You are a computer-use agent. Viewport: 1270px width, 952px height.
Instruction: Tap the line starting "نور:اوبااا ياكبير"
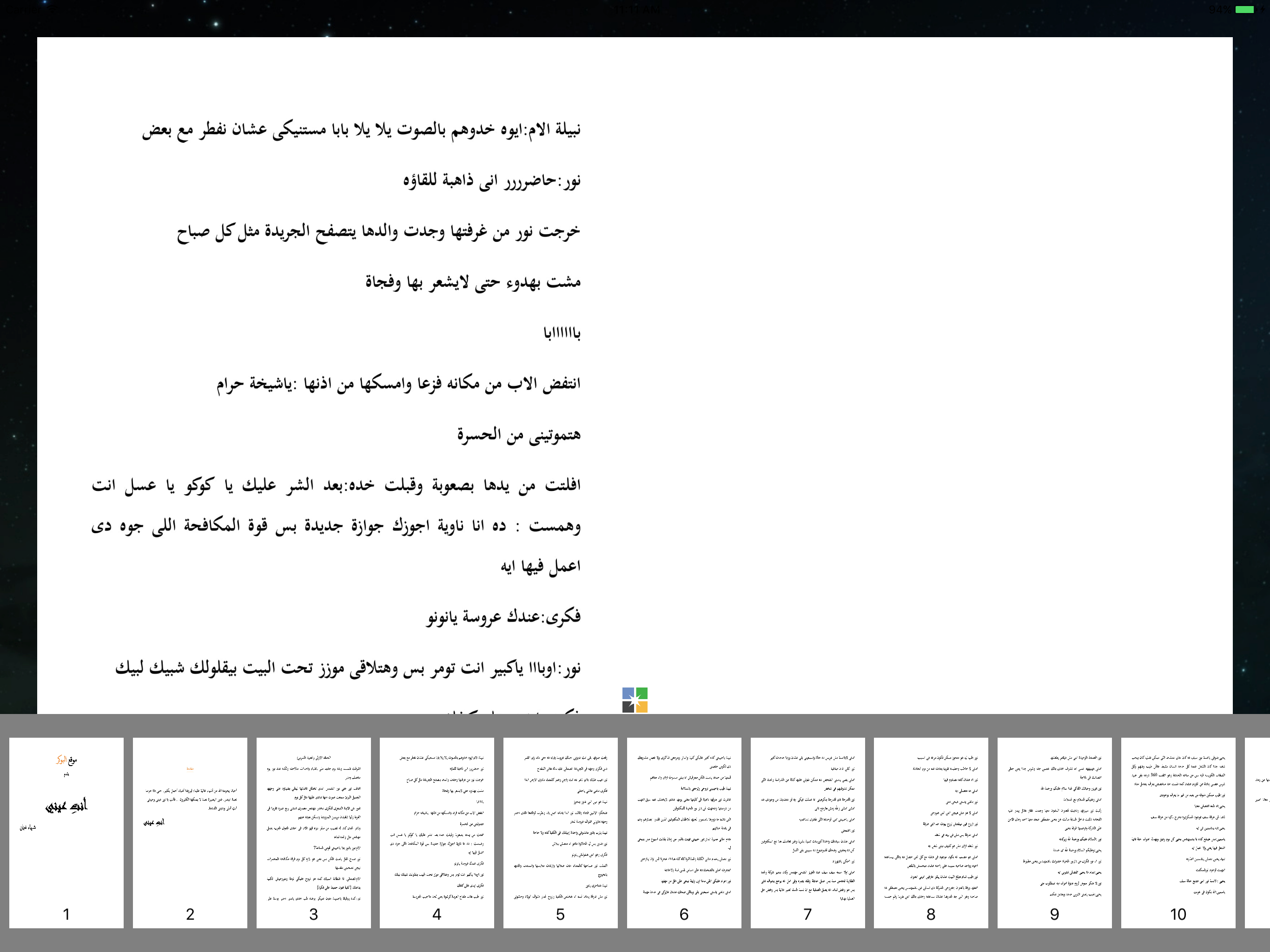[x=349, y=668]
